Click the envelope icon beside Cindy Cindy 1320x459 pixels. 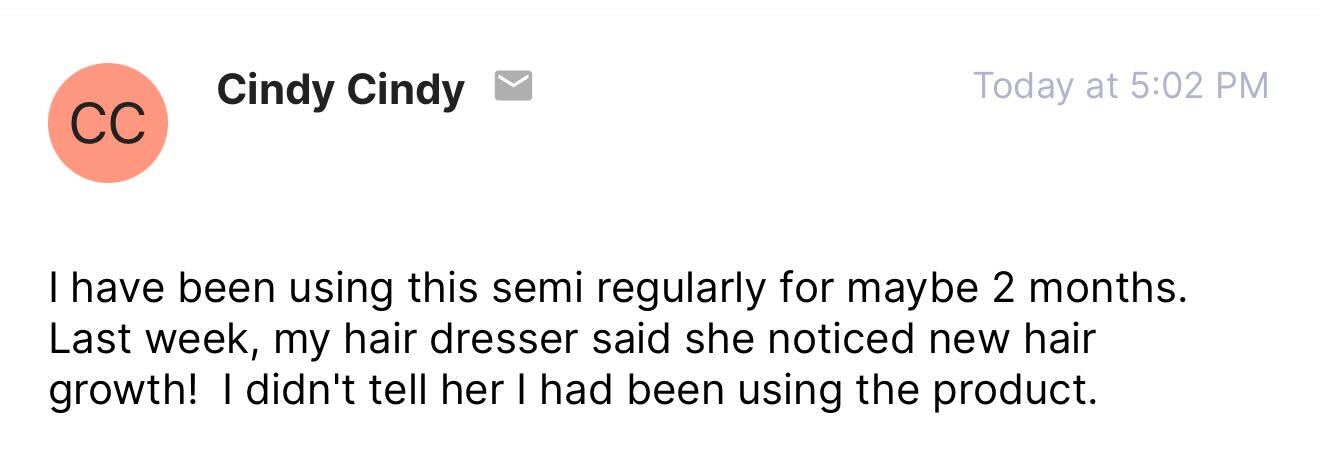[513, 87]
